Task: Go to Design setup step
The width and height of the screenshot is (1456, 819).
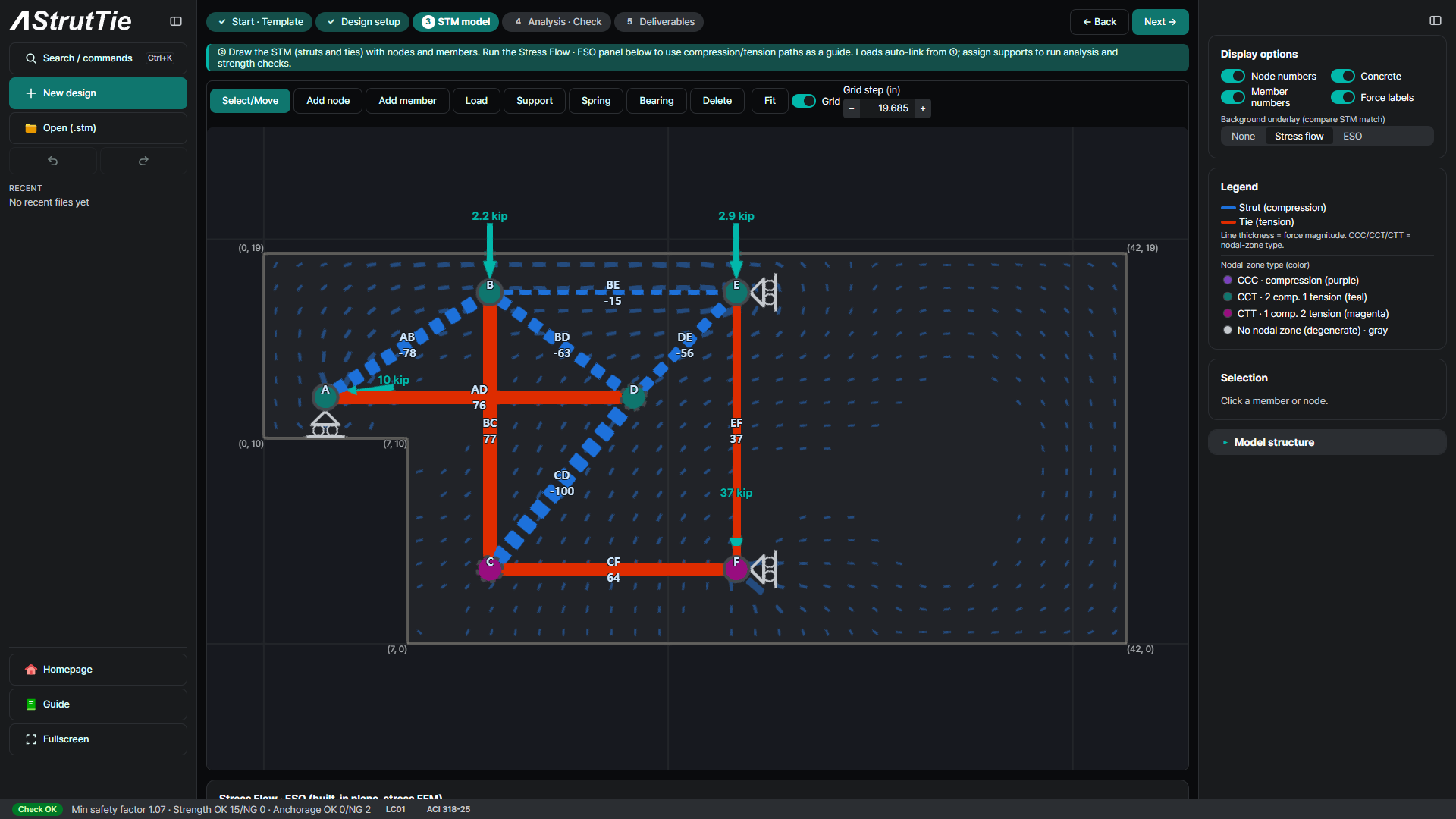Action: tap(362, 22)
